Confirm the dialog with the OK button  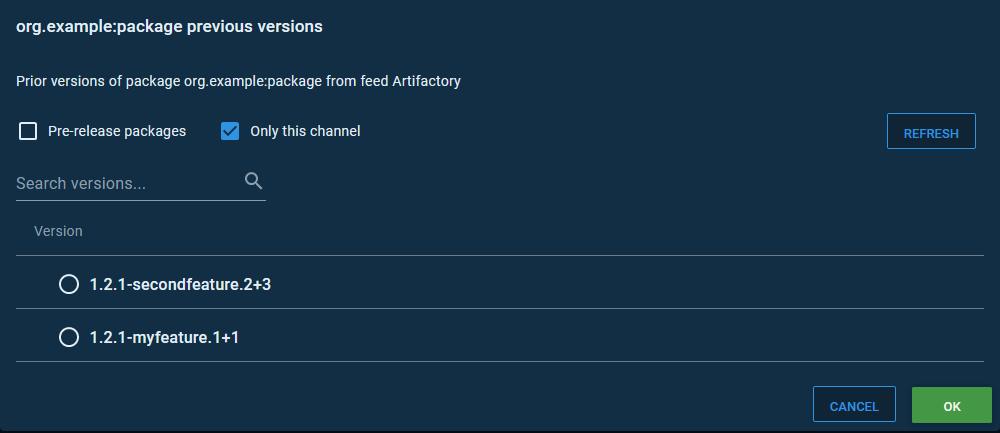[951, 406]
